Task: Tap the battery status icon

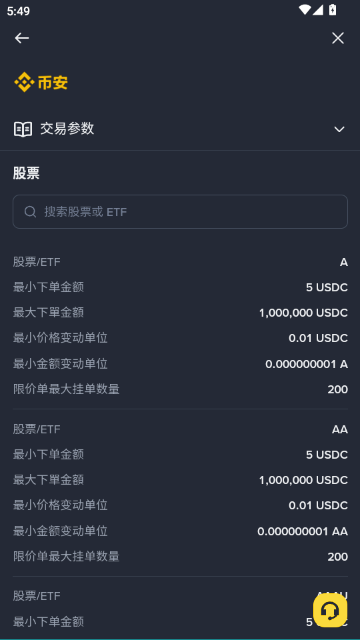Action: 333,10
